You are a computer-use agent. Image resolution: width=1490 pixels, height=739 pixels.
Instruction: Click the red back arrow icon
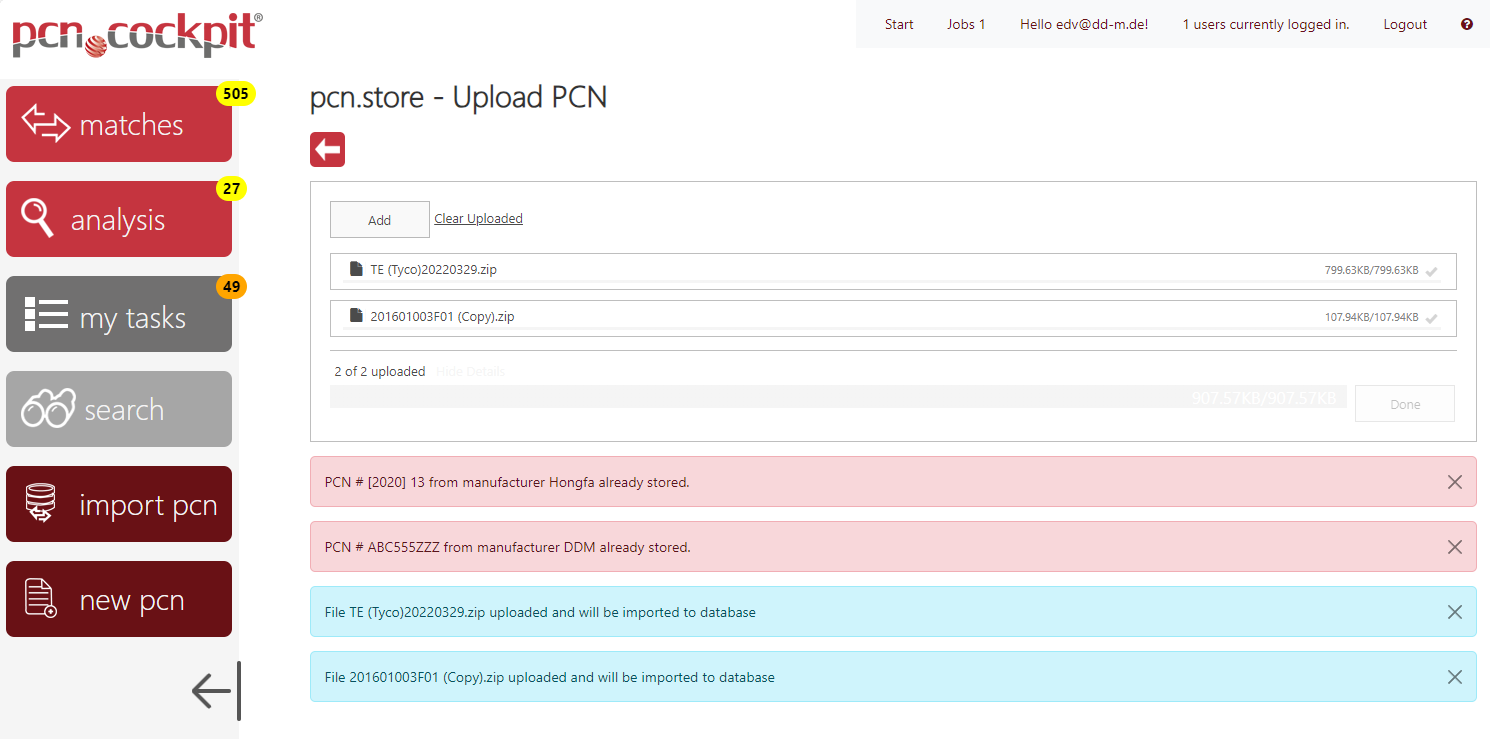click(x=327, y=148)
